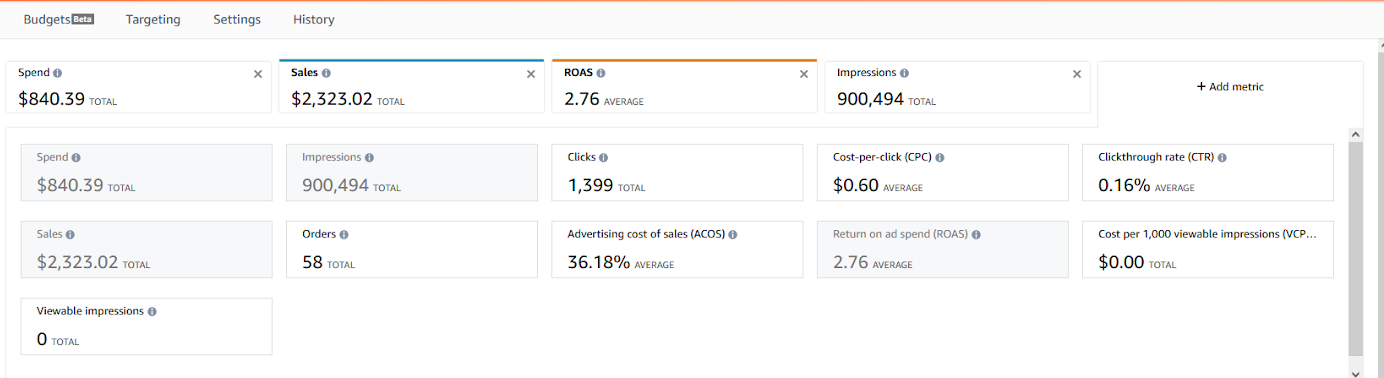Image resolution: width=1384 pixels, height=378 pixels.
Task: Select the Cost-per-click (CPC) metric card
Action: [942, 173]
